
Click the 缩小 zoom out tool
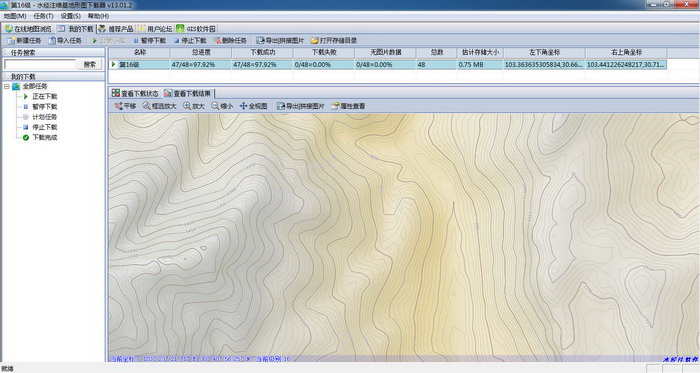click(x=222, y=106)
